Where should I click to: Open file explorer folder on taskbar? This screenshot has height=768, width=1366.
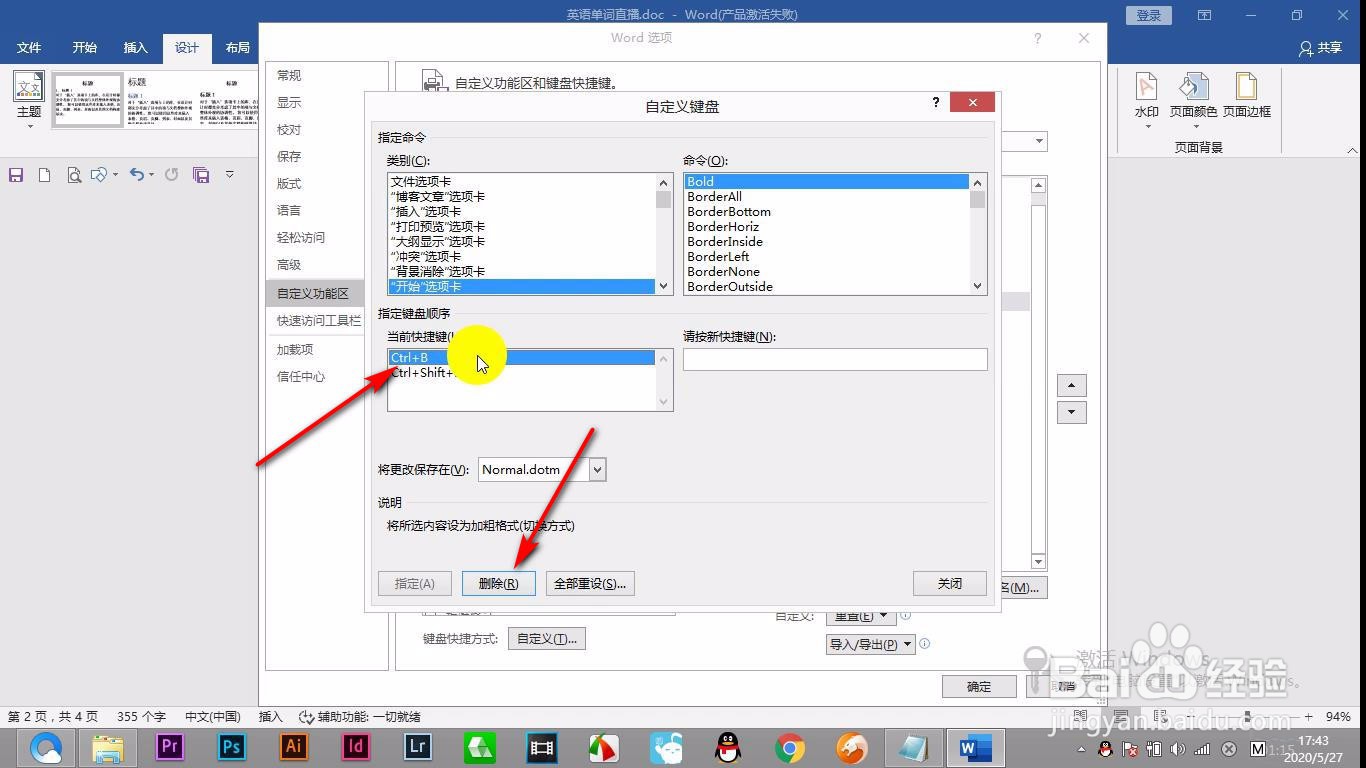[108, 747]
